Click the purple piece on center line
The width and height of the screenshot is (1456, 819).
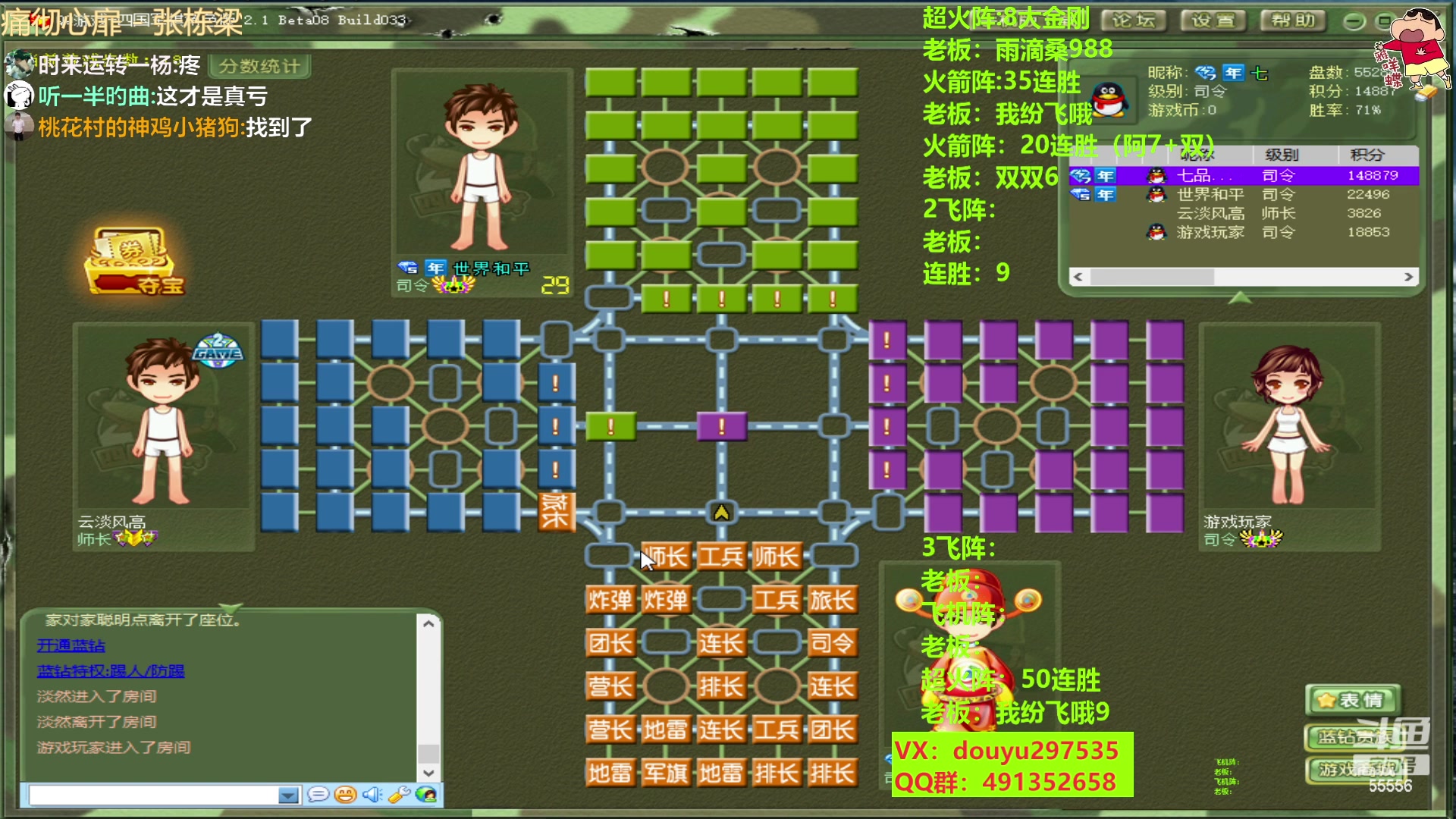[x=721, y=426]
